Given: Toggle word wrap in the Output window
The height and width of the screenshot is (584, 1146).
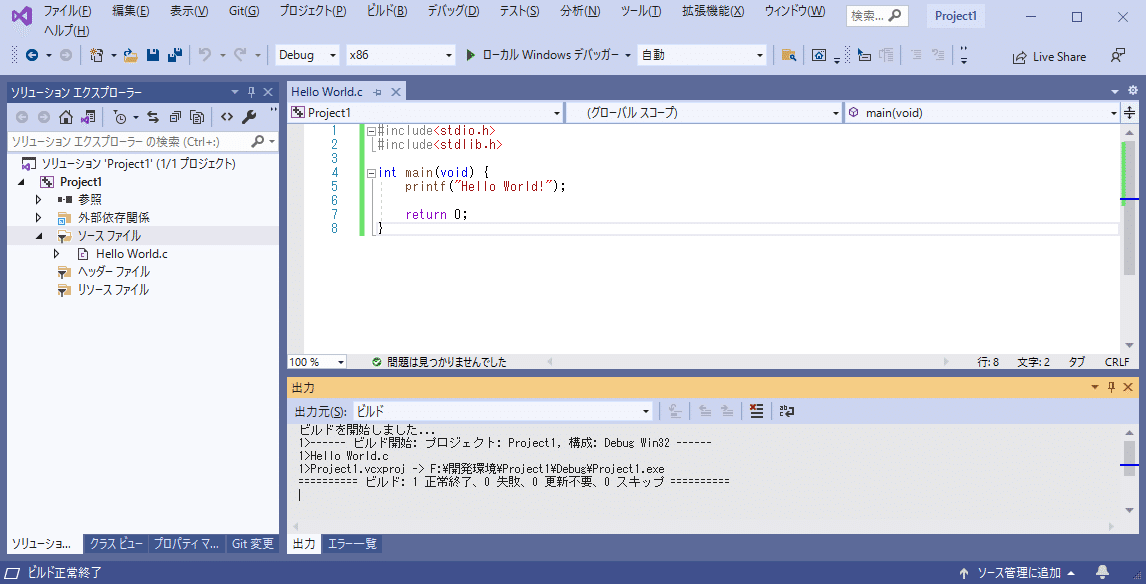Looking at the screenshot, I should click(x=787, y=410).
